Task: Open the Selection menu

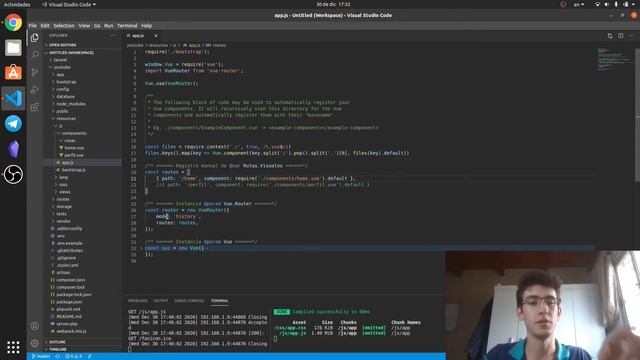Action: click(64, 26)
